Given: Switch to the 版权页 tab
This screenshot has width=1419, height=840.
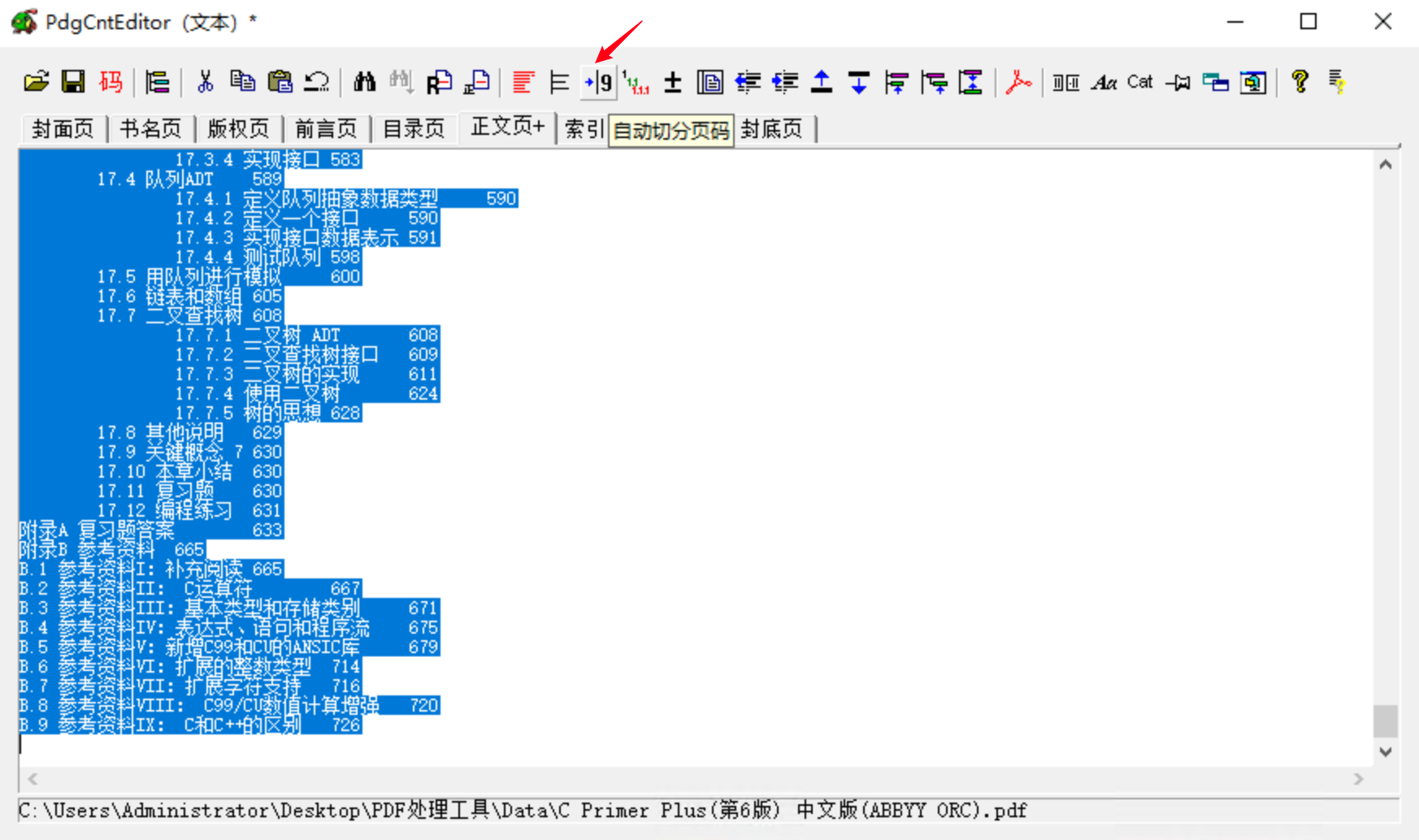Looking at the screenshot, I should 238,129.
